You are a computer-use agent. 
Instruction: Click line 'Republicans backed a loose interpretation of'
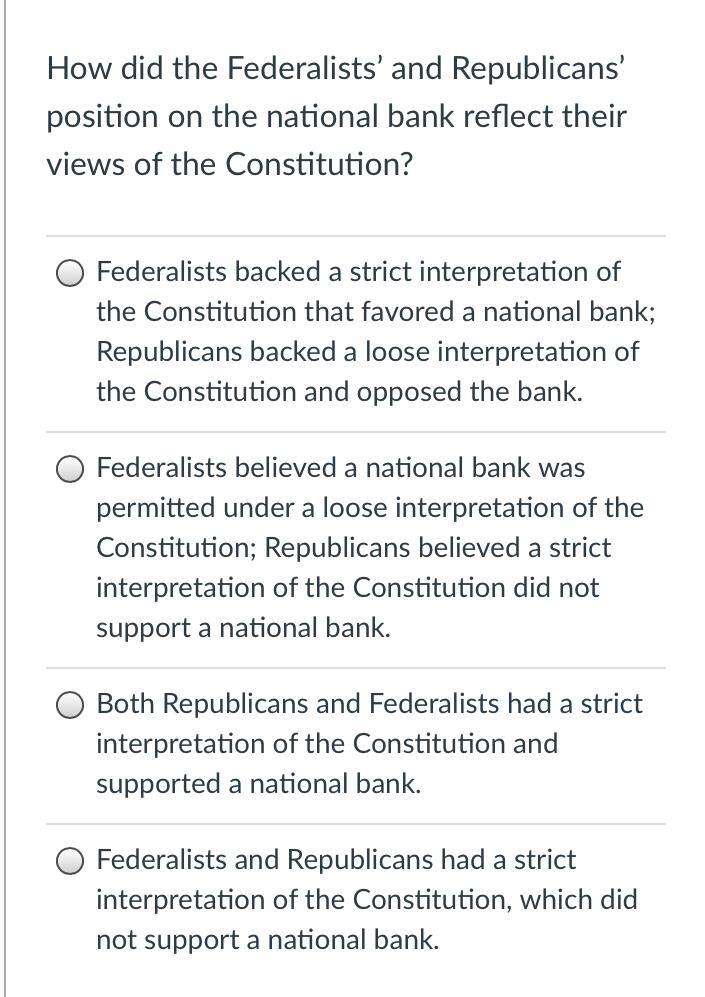[x=368, y=352]
